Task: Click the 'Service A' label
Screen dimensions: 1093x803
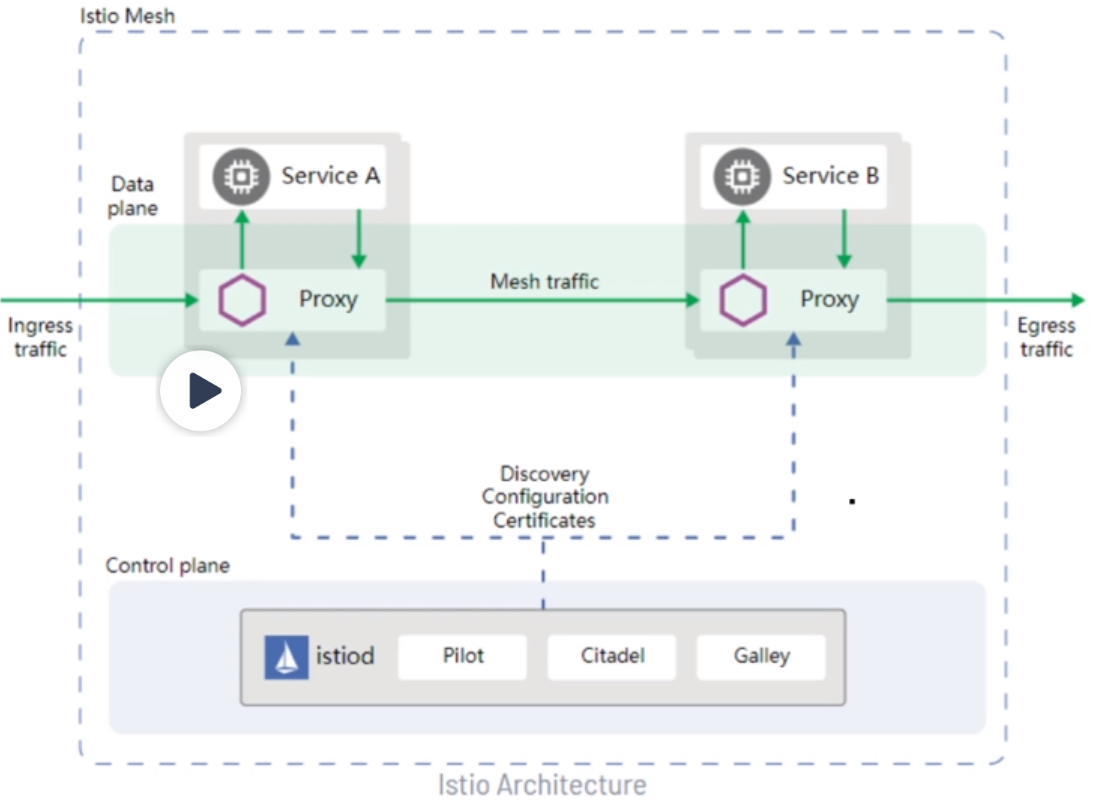Action: 330,176
